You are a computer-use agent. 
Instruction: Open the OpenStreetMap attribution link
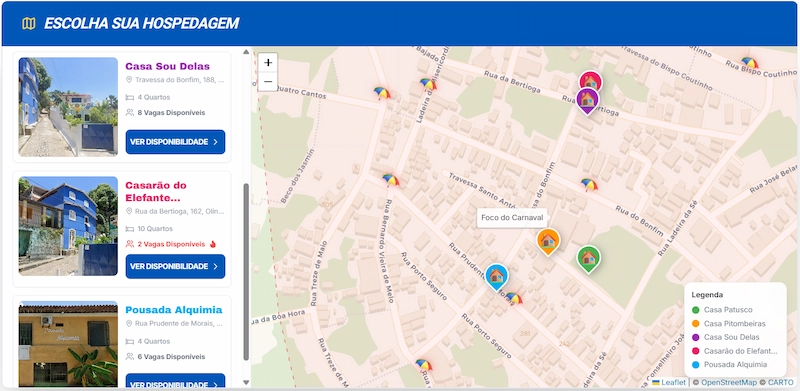[729, 382]
